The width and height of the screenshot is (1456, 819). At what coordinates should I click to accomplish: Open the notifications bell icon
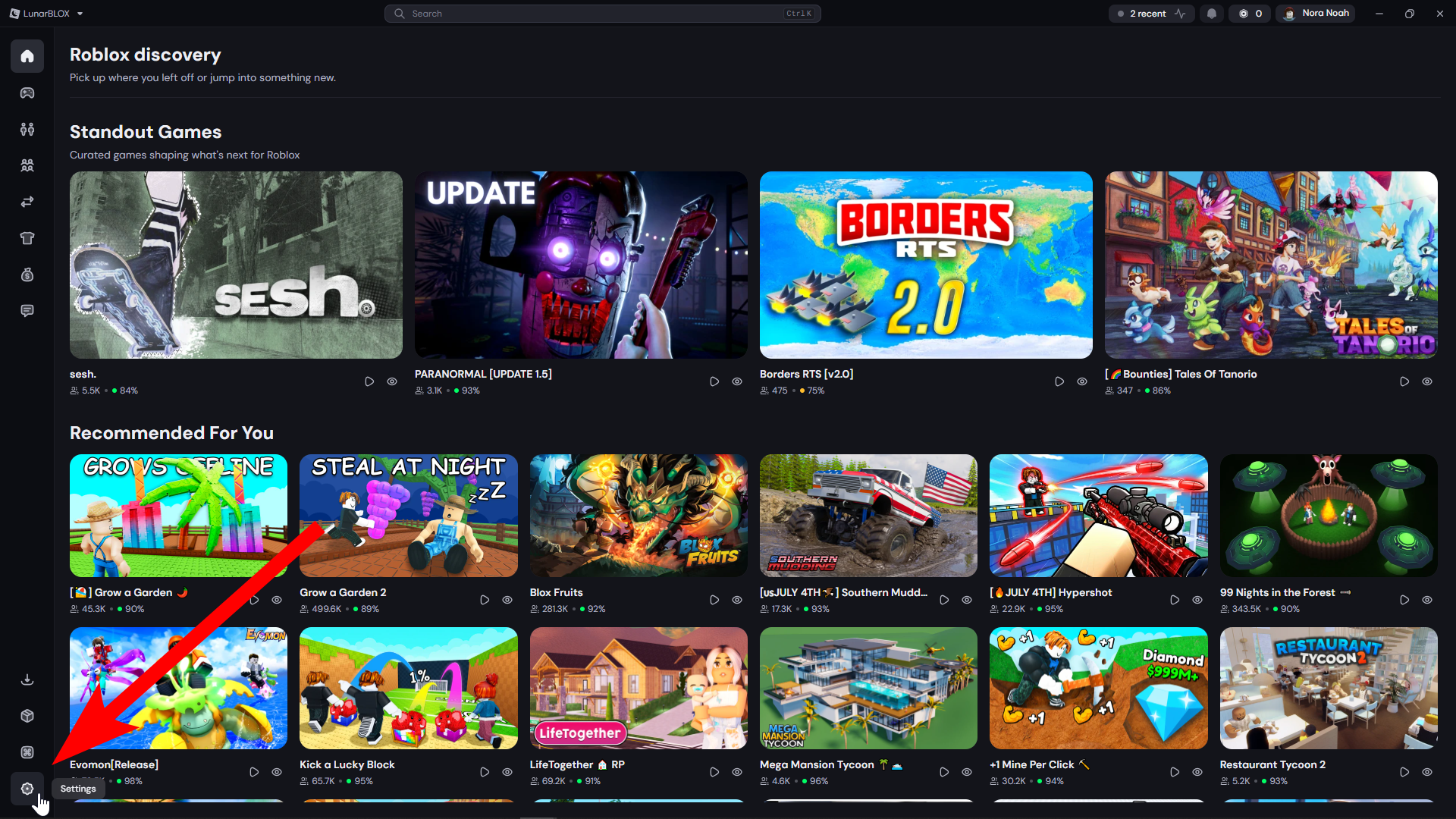coord(1212,14)
